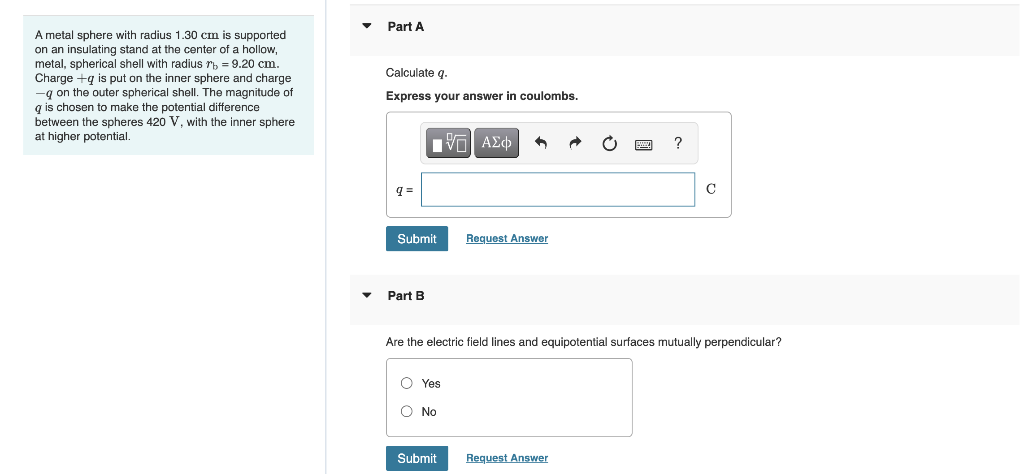Select the Yes radio button
Screen dimensions: 1024x474
tap(407, 383)
